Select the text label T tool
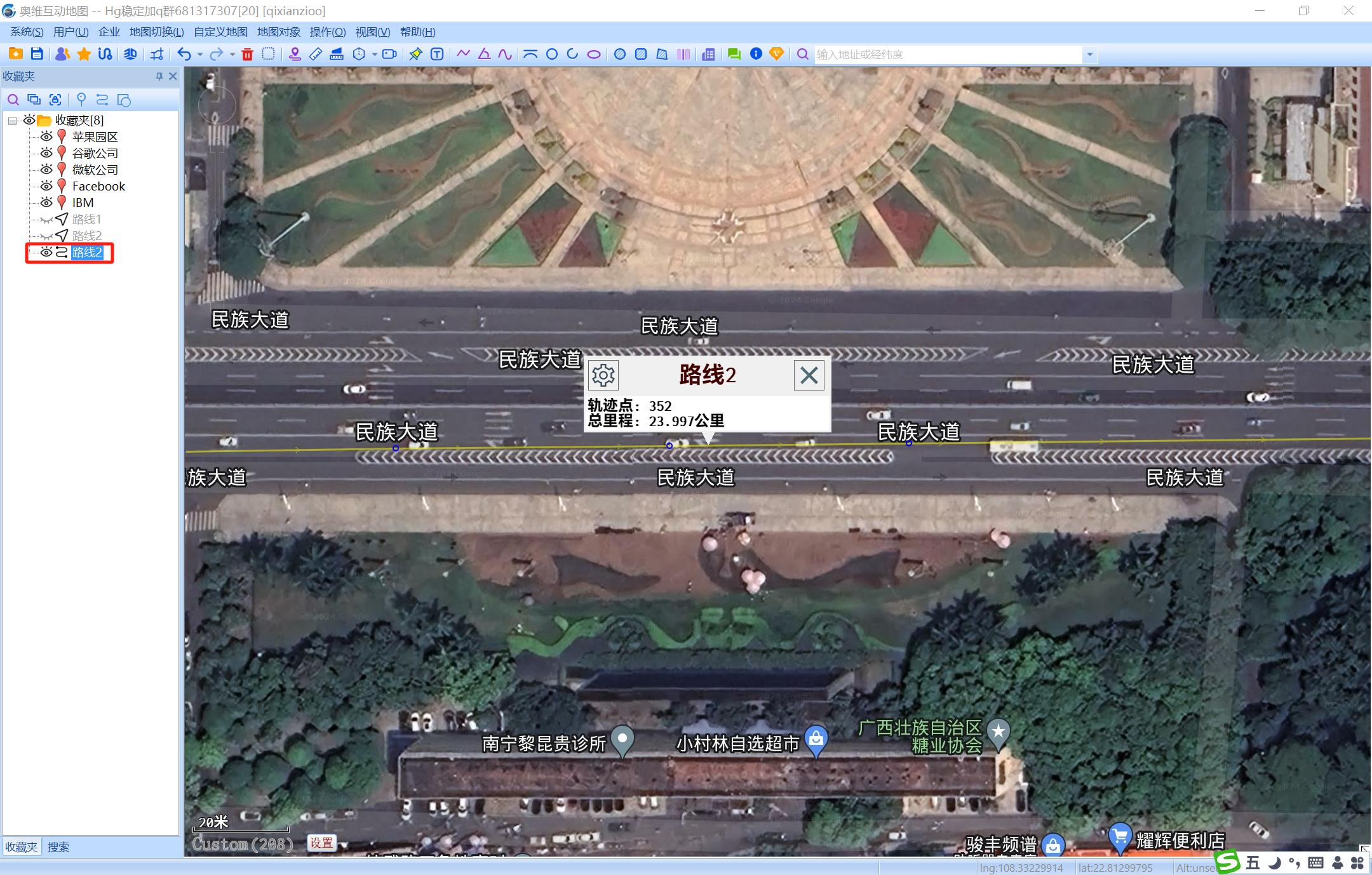This screenshot has width=1372, height=875. click(x=437, y=54)
